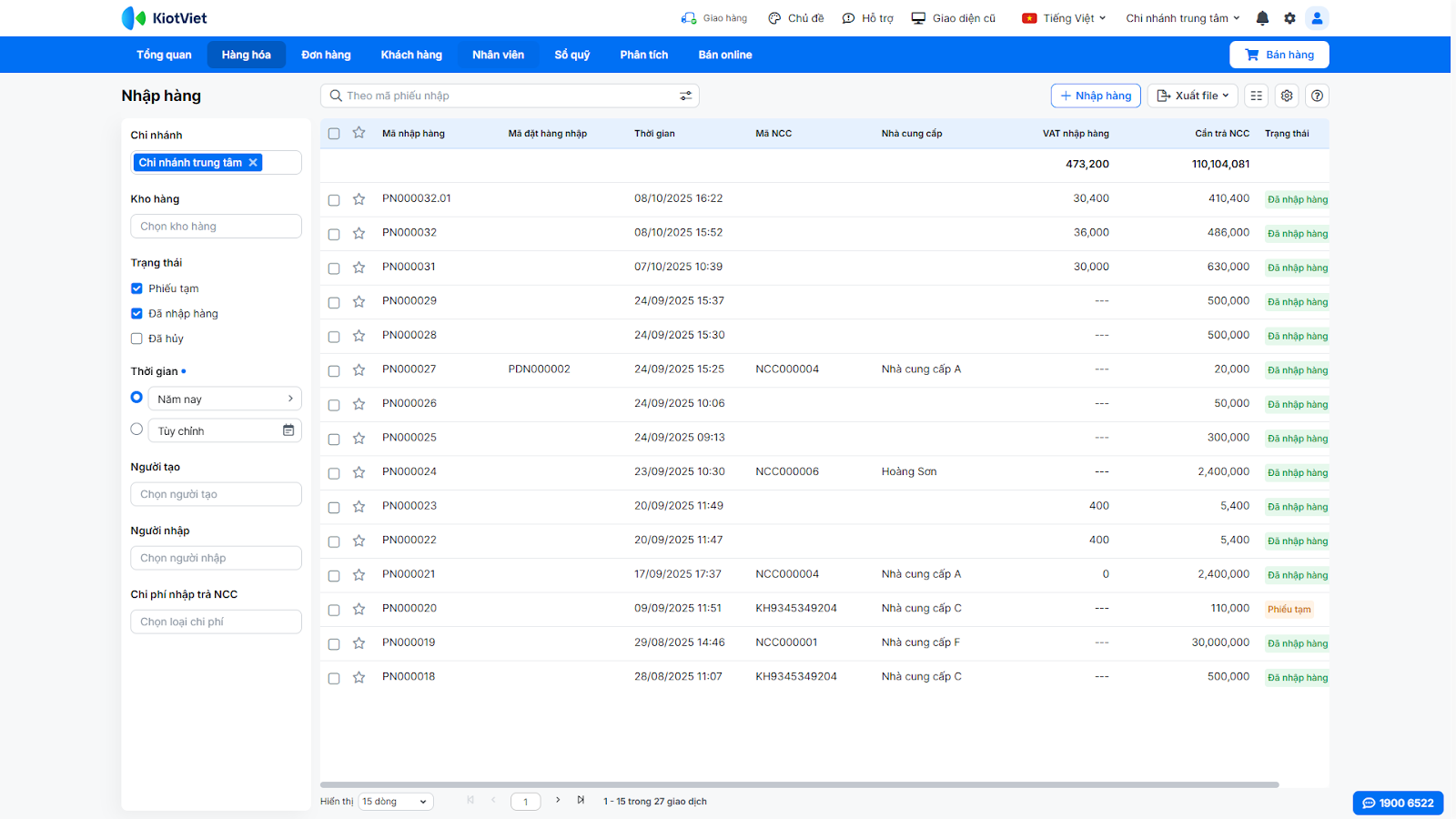Click the Nhập hàng create button
Image resolution: width=1456 pixels, height=819 pixels.
pos(1096,96)
